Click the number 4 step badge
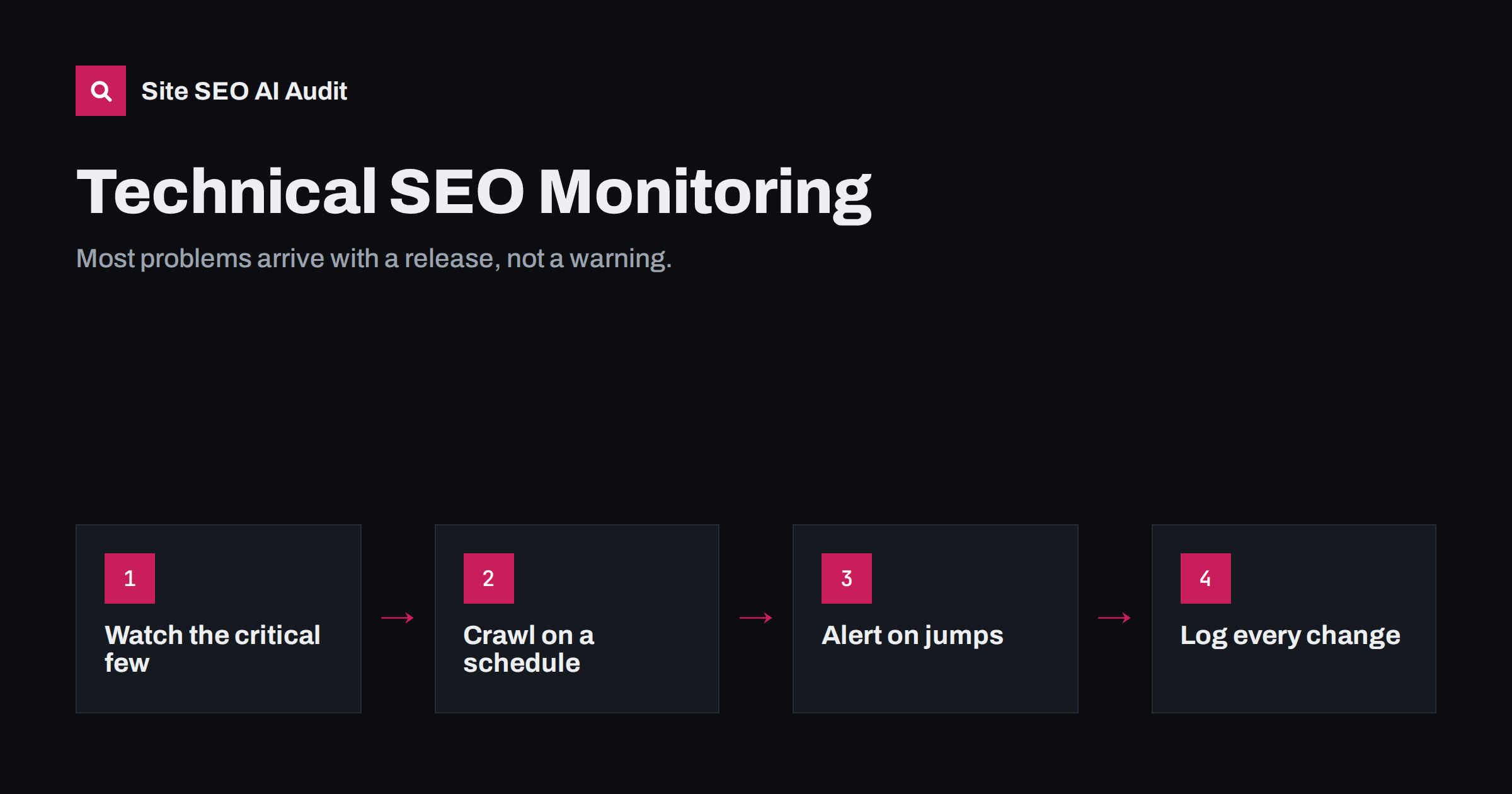 coord(1206,578)
